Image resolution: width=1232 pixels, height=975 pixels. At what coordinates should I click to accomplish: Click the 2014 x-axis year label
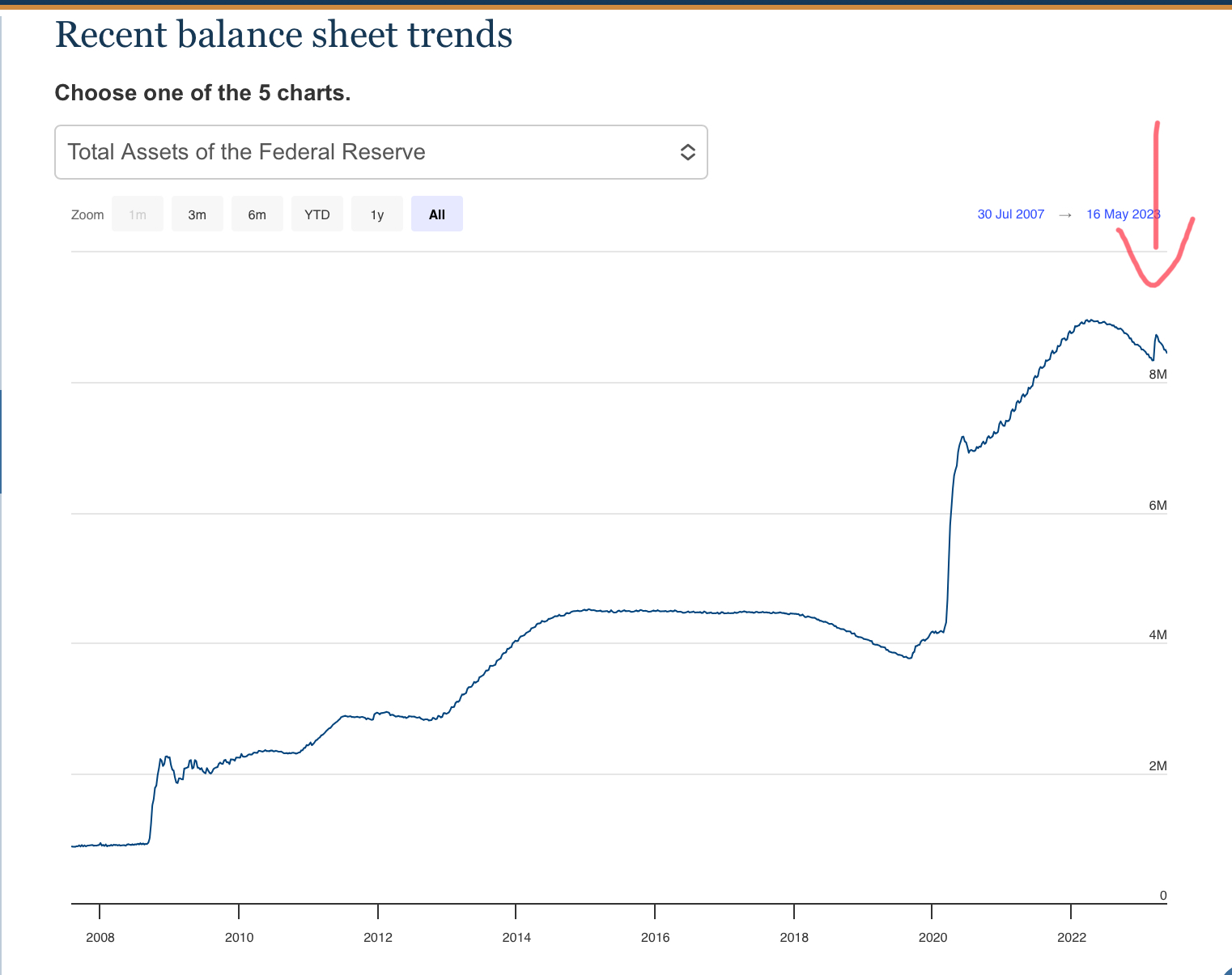point(516,937)
